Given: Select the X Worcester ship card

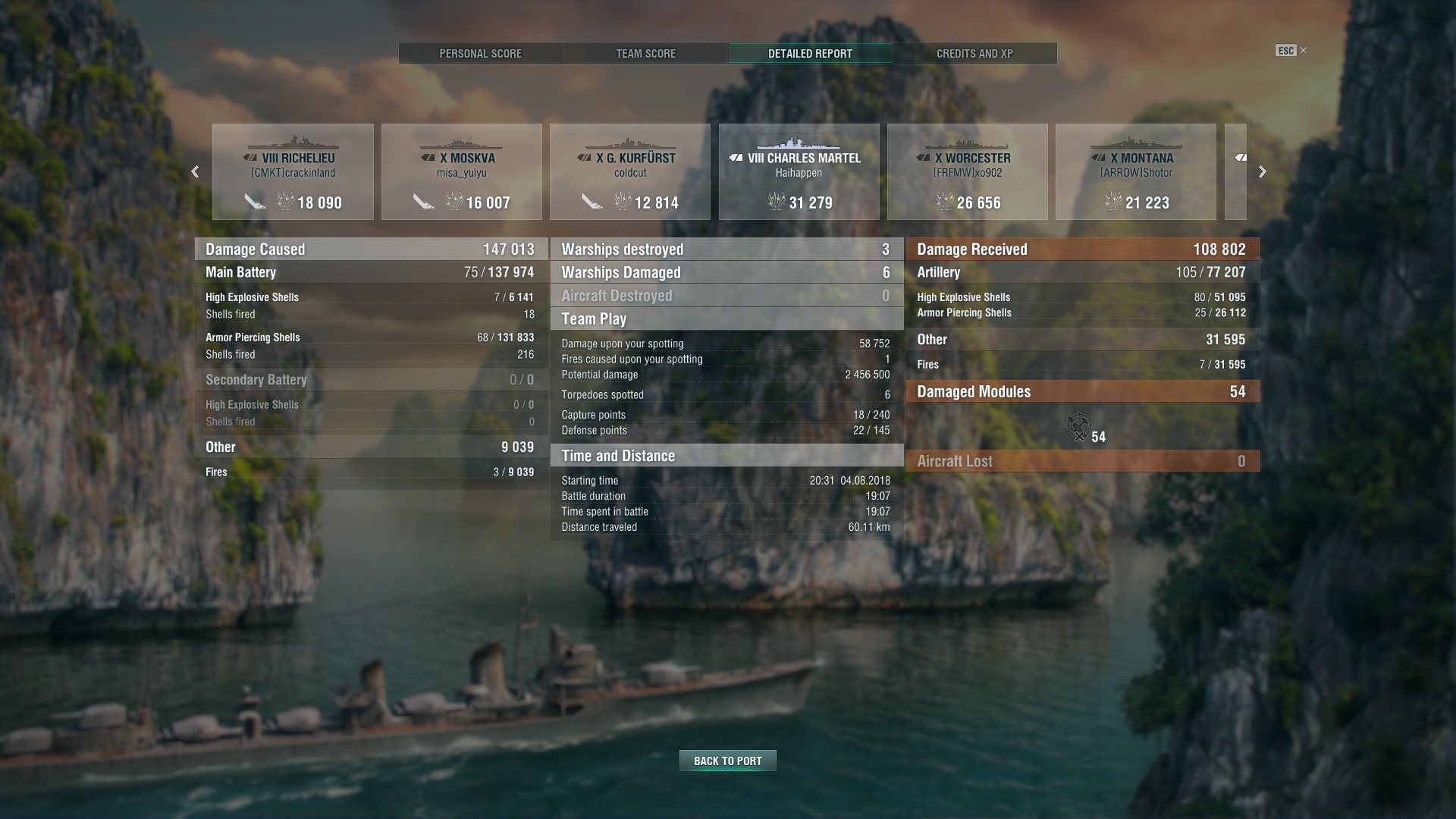Looking at the screenshot, I should (968, 172).
